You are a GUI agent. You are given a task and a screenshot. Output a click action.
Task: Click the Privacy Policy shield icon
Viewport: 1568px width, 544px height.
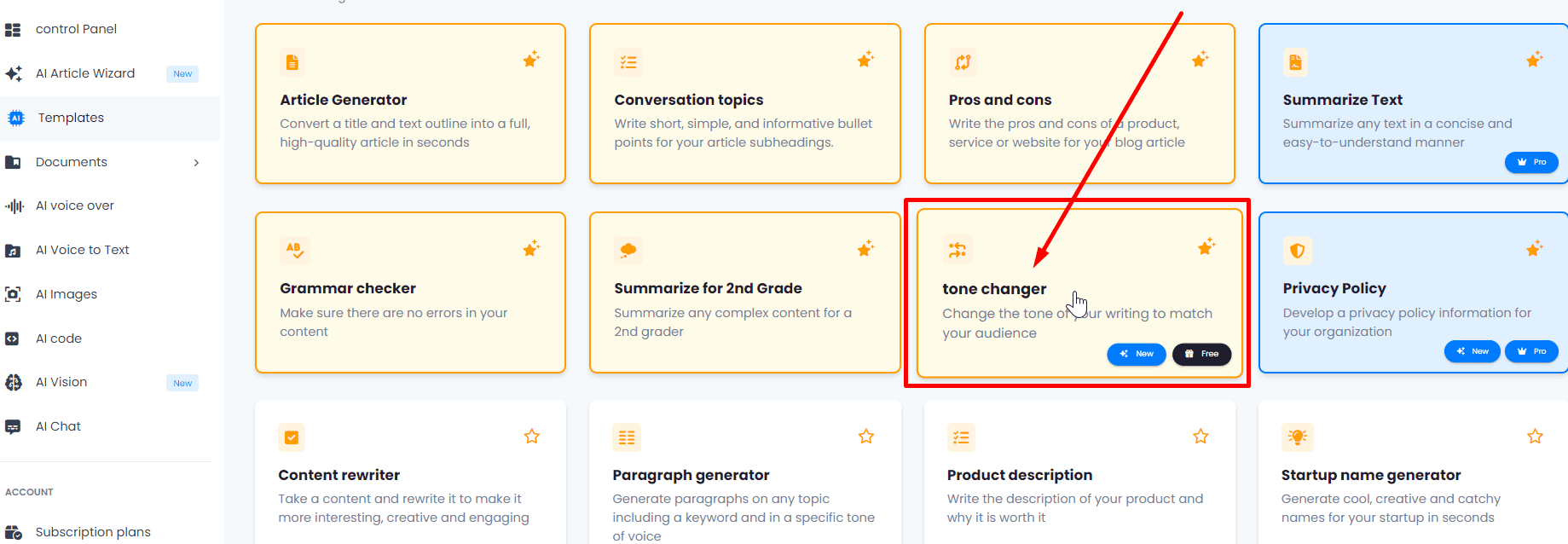[1297, 251]
